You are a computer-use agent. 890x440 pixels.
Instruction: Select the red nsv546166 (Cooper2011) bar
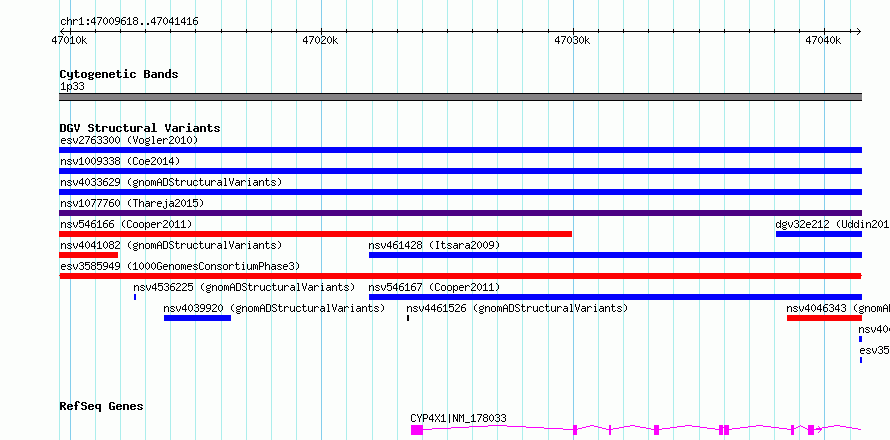pos(316,234)
